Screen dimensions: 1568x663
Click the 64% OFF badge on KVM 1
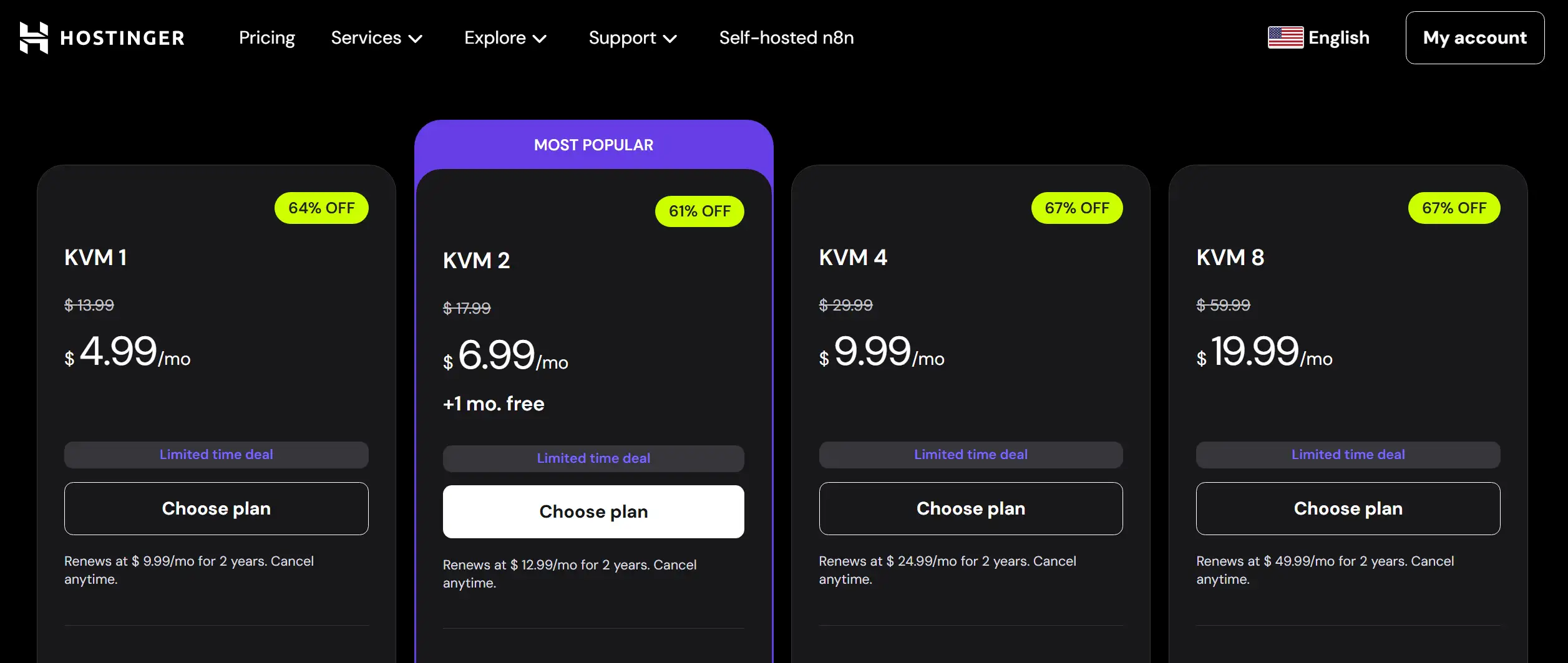[x=321, y=208]
